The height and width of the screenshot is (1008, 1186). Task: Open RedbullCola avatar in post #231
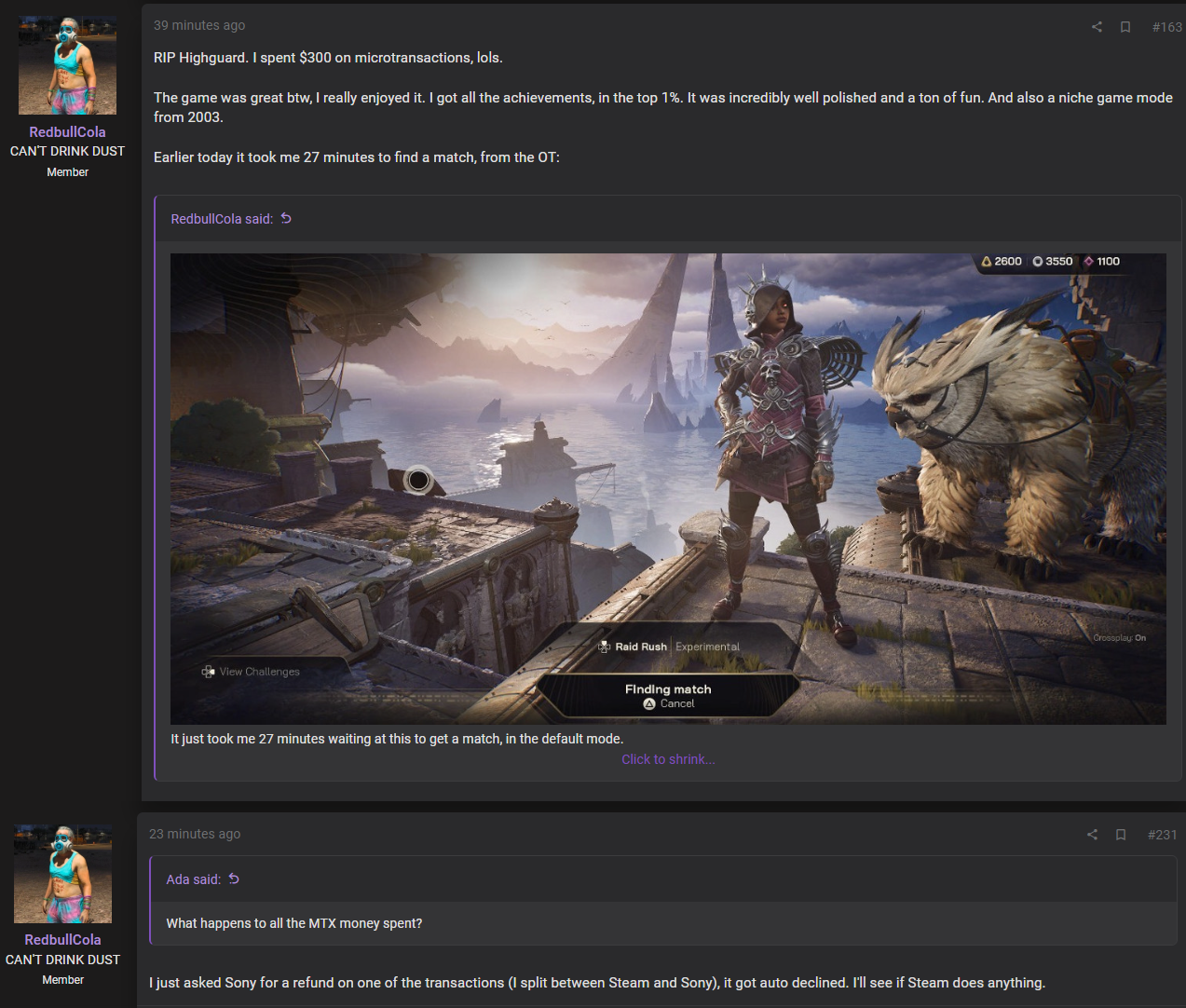coord(62,874)
